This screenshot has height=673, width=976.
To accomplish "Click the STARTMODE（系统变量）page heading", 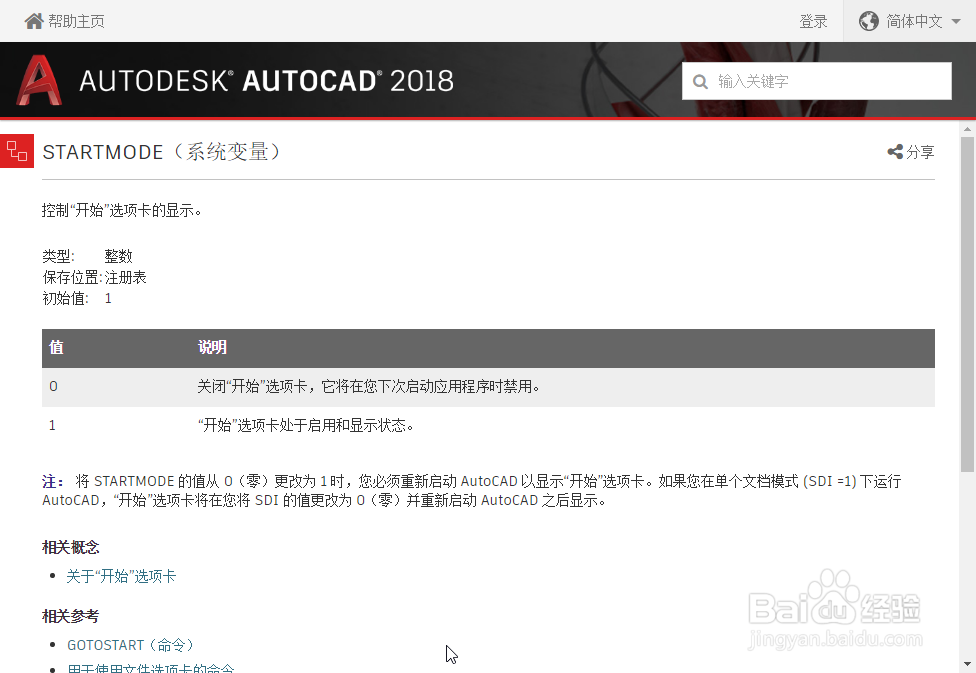I will (162, 152).
